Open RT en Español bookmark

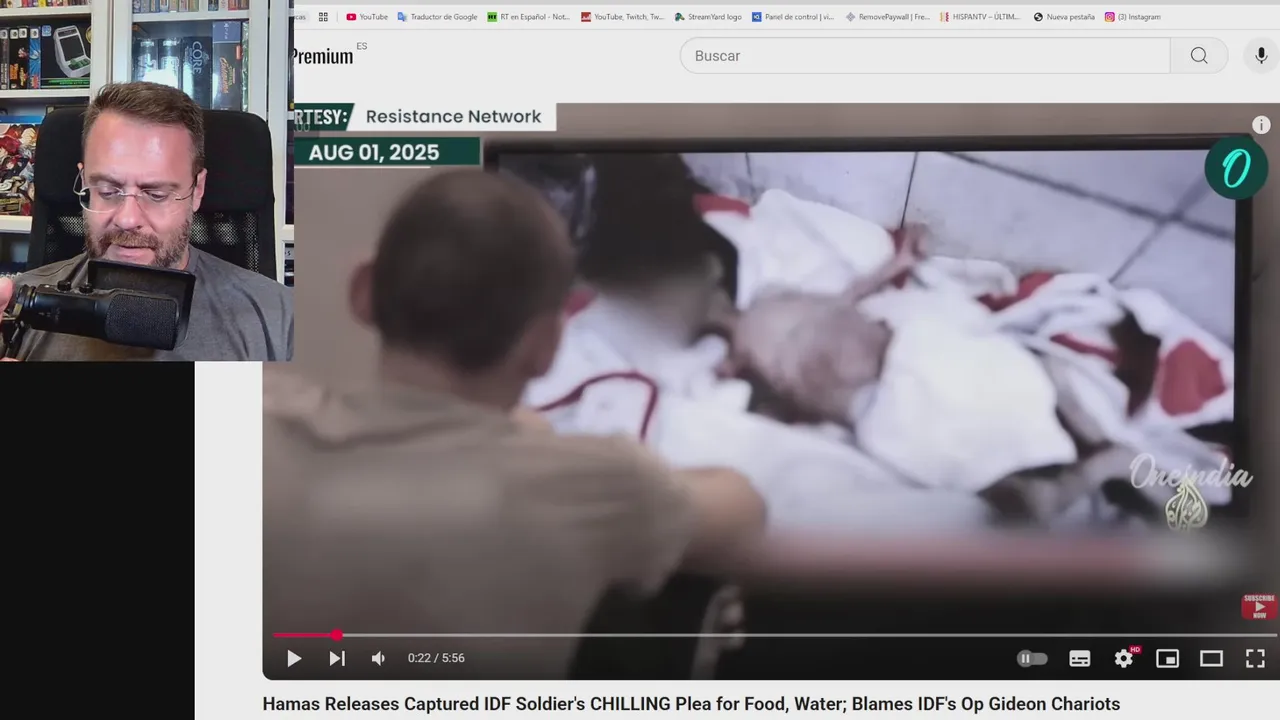coord(528,17)
